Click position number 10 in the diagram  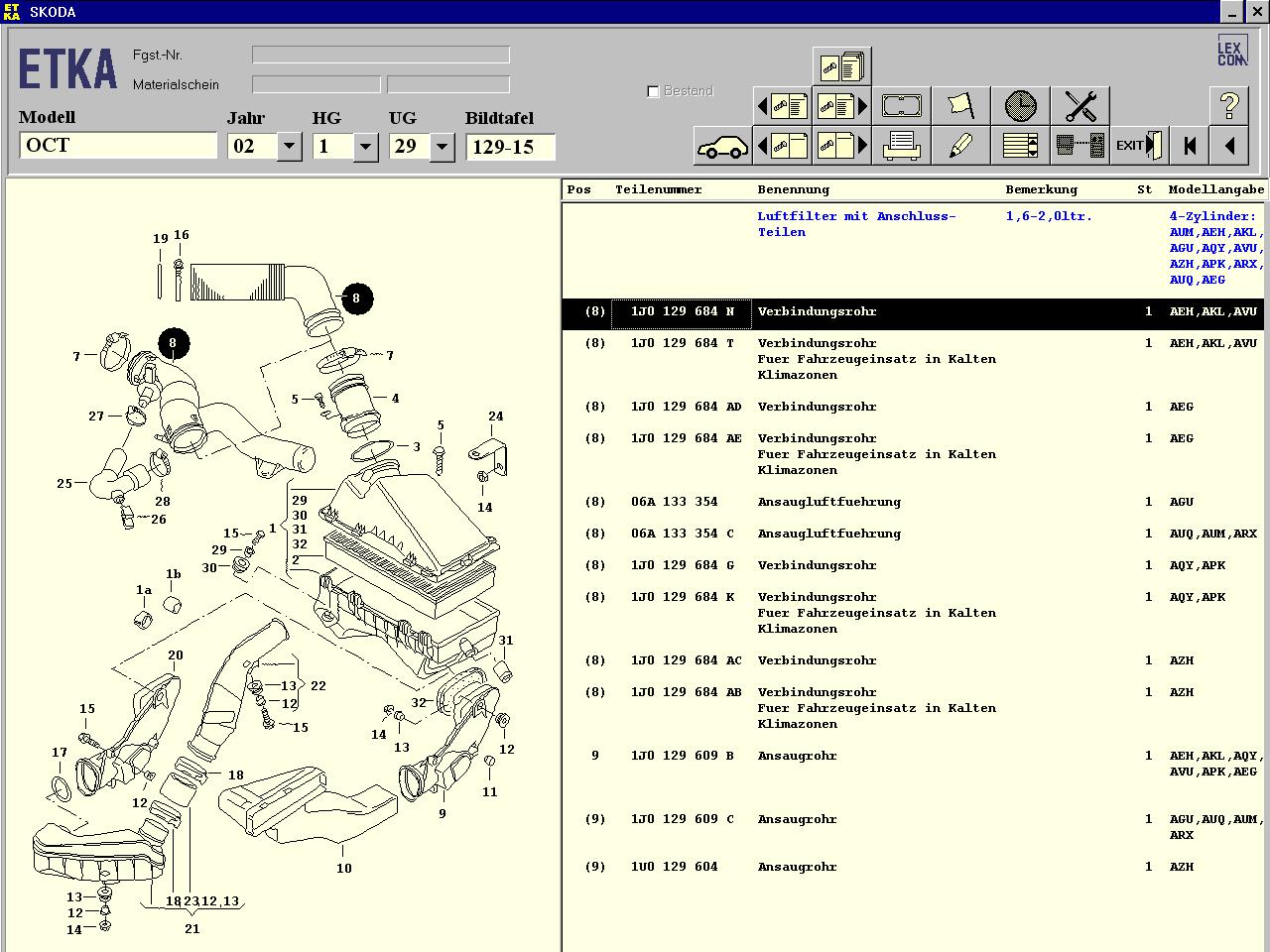(343, 868)
